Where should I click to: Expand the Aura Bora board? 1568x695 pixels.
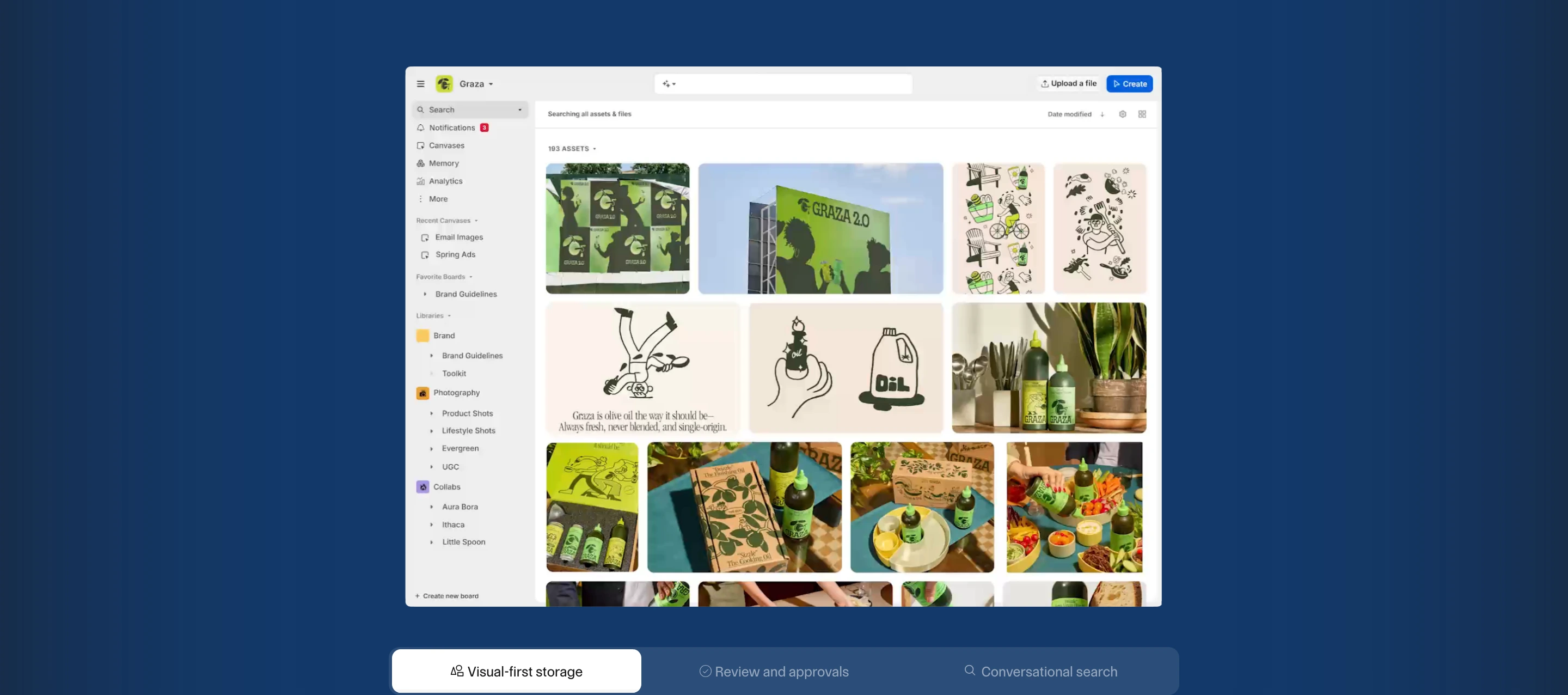point(432,507)
